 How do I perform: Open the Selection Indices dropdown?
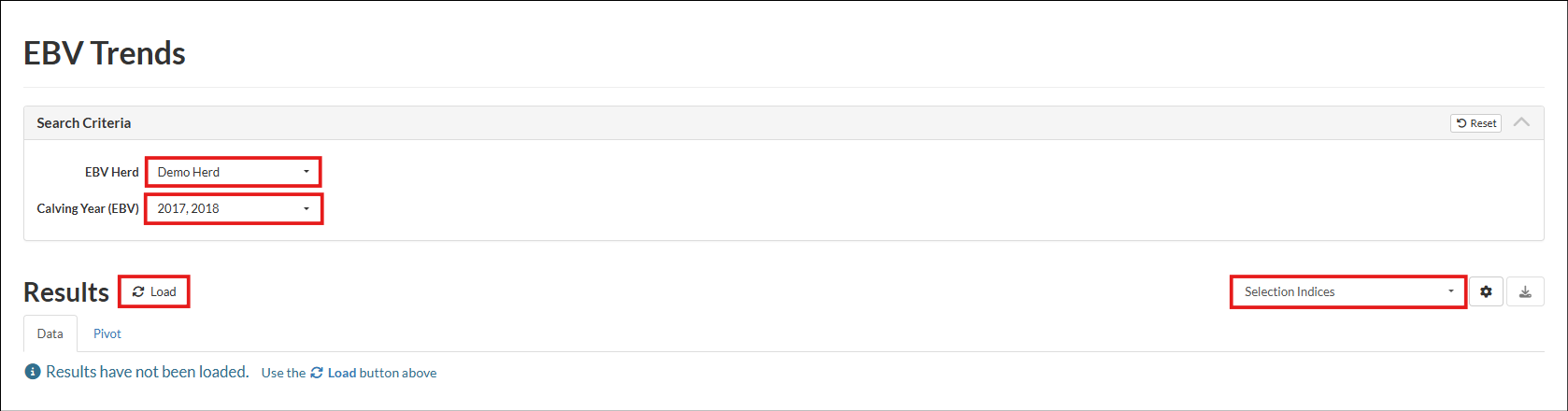[1348, 291]
